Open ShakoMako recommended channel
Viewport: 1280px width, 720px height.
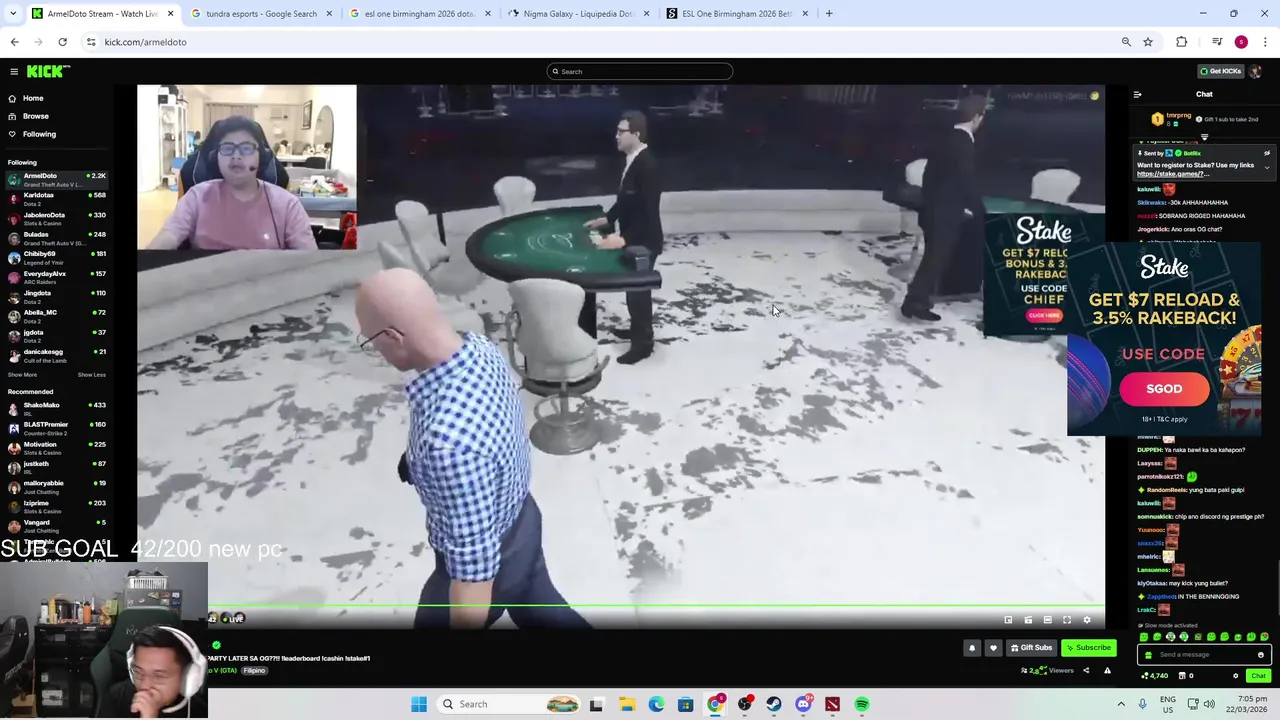55,408
